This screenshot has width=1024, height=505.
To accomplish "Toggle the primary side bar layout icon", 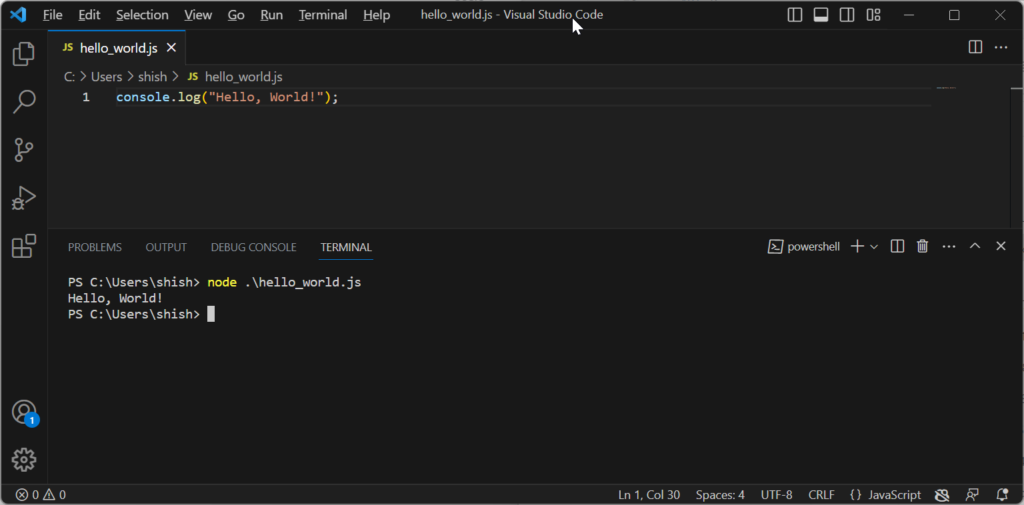I will coord(795,14).
